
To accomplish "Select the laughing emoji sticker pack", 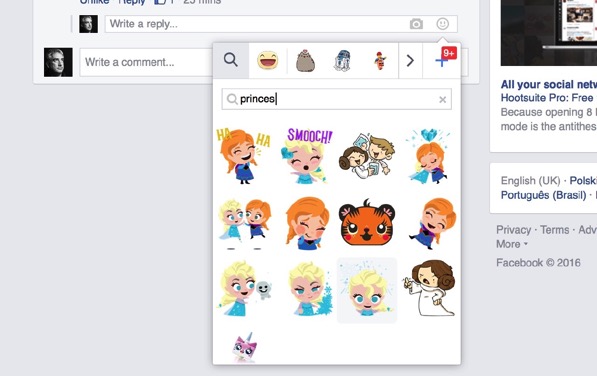I will [267, 61].
